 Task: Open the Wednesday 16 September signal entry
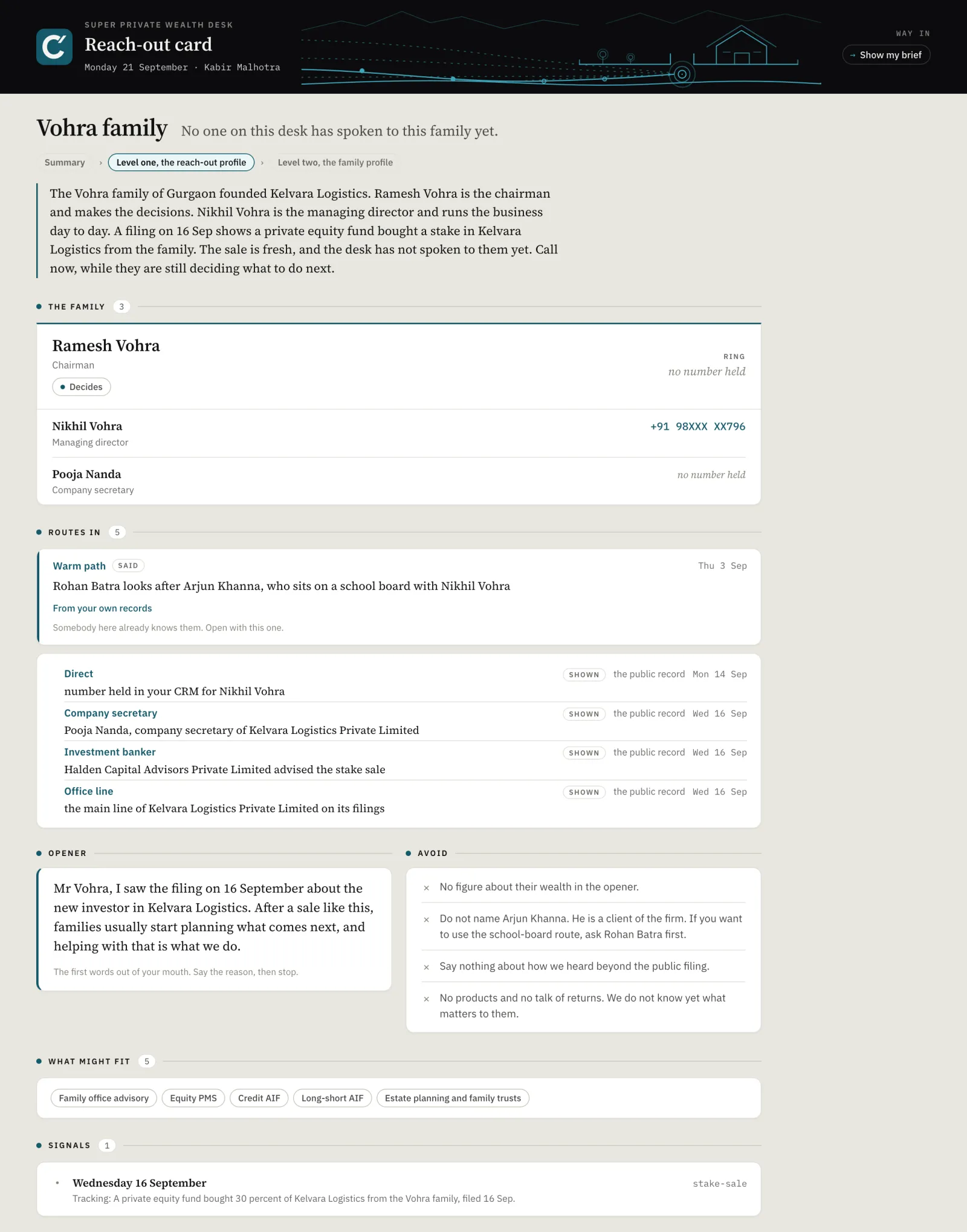[399, 1190]
